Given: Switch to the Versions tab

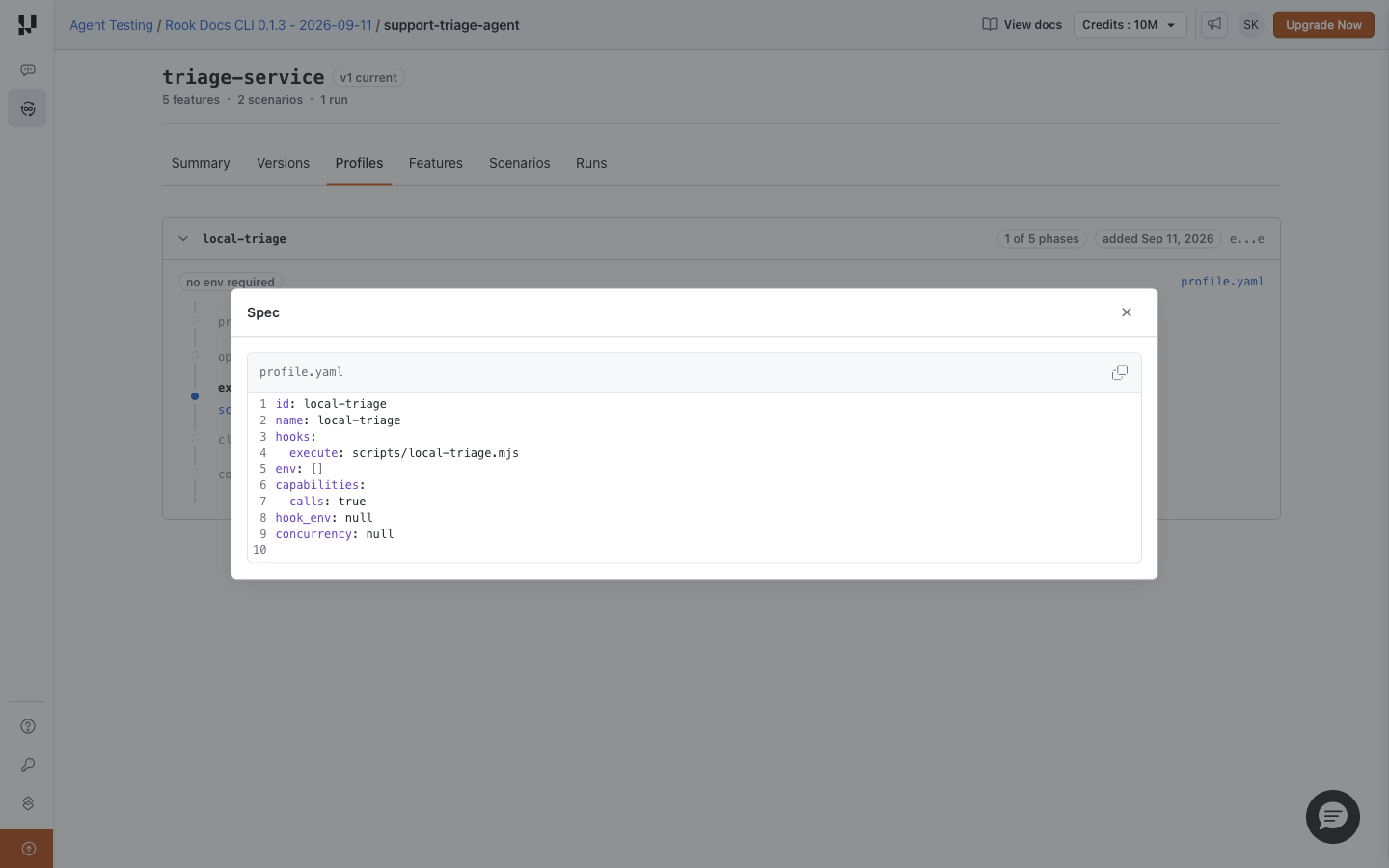Looking at the screenshot, I should (x=284, y=163).
